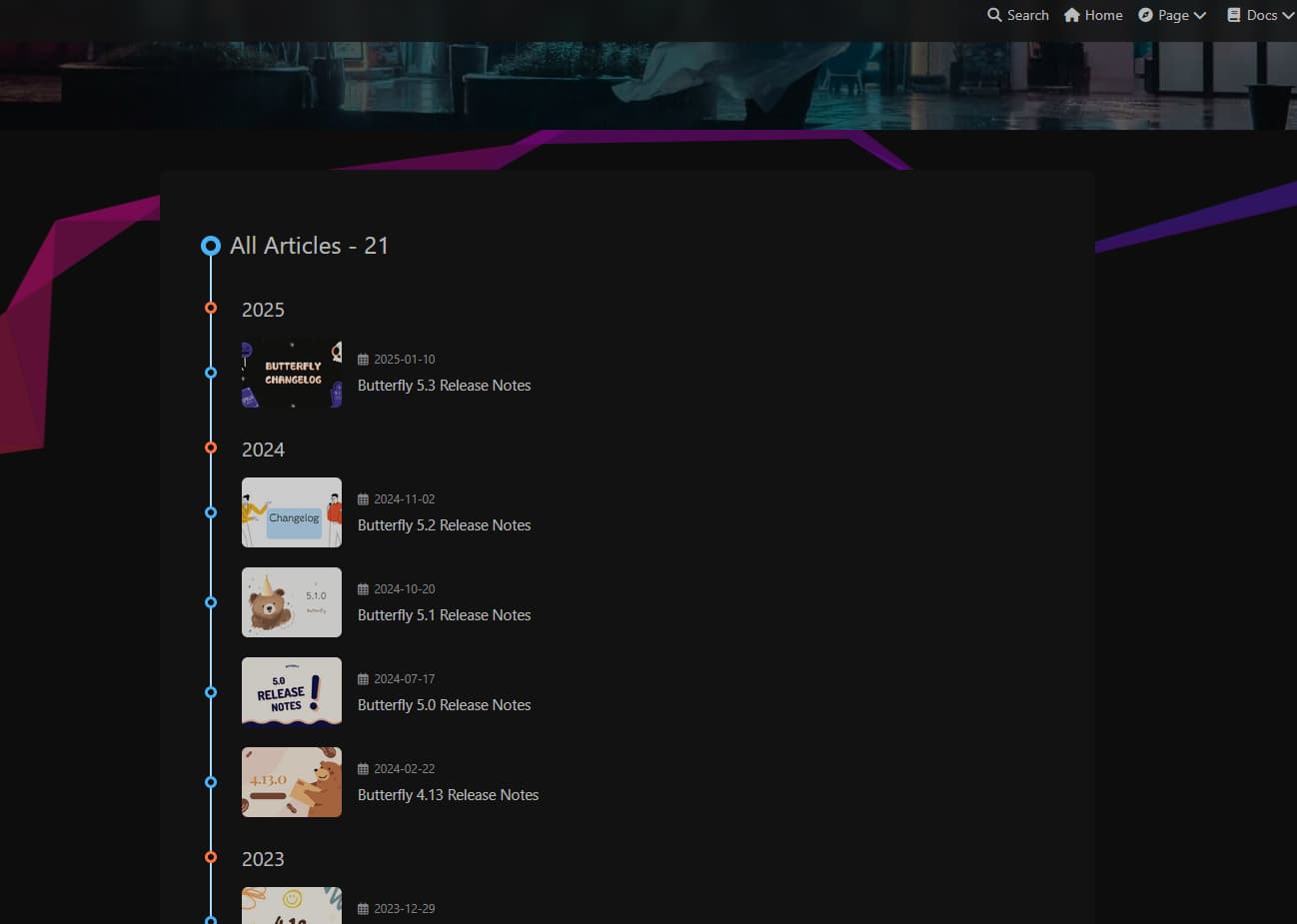Click the 2024 timeline year marker

(x=211, y=448)
